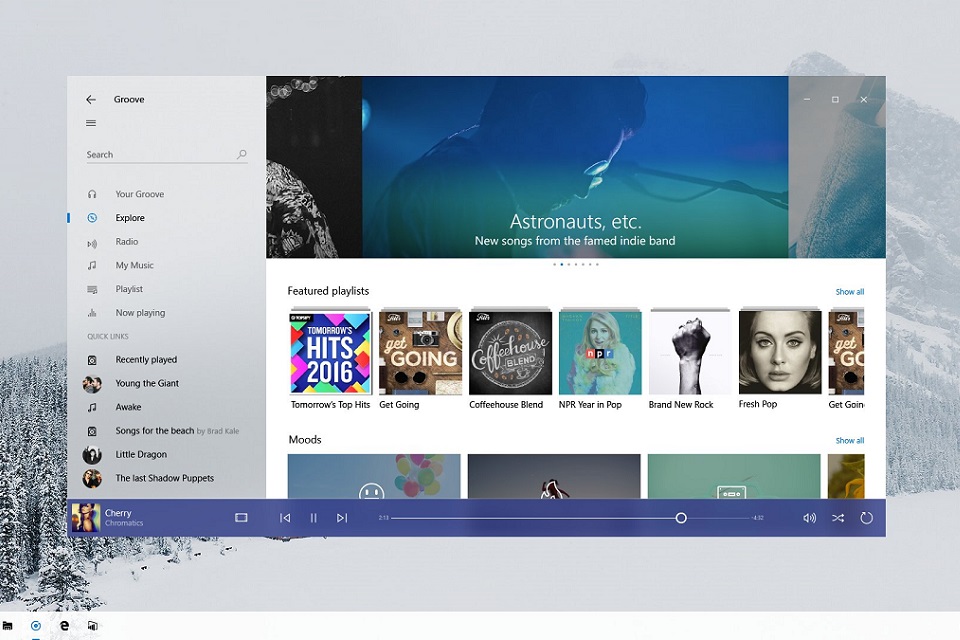This screenshot has height=640, width=960.
Task: Click the Playlist list icon
Action: pos(92,289)
